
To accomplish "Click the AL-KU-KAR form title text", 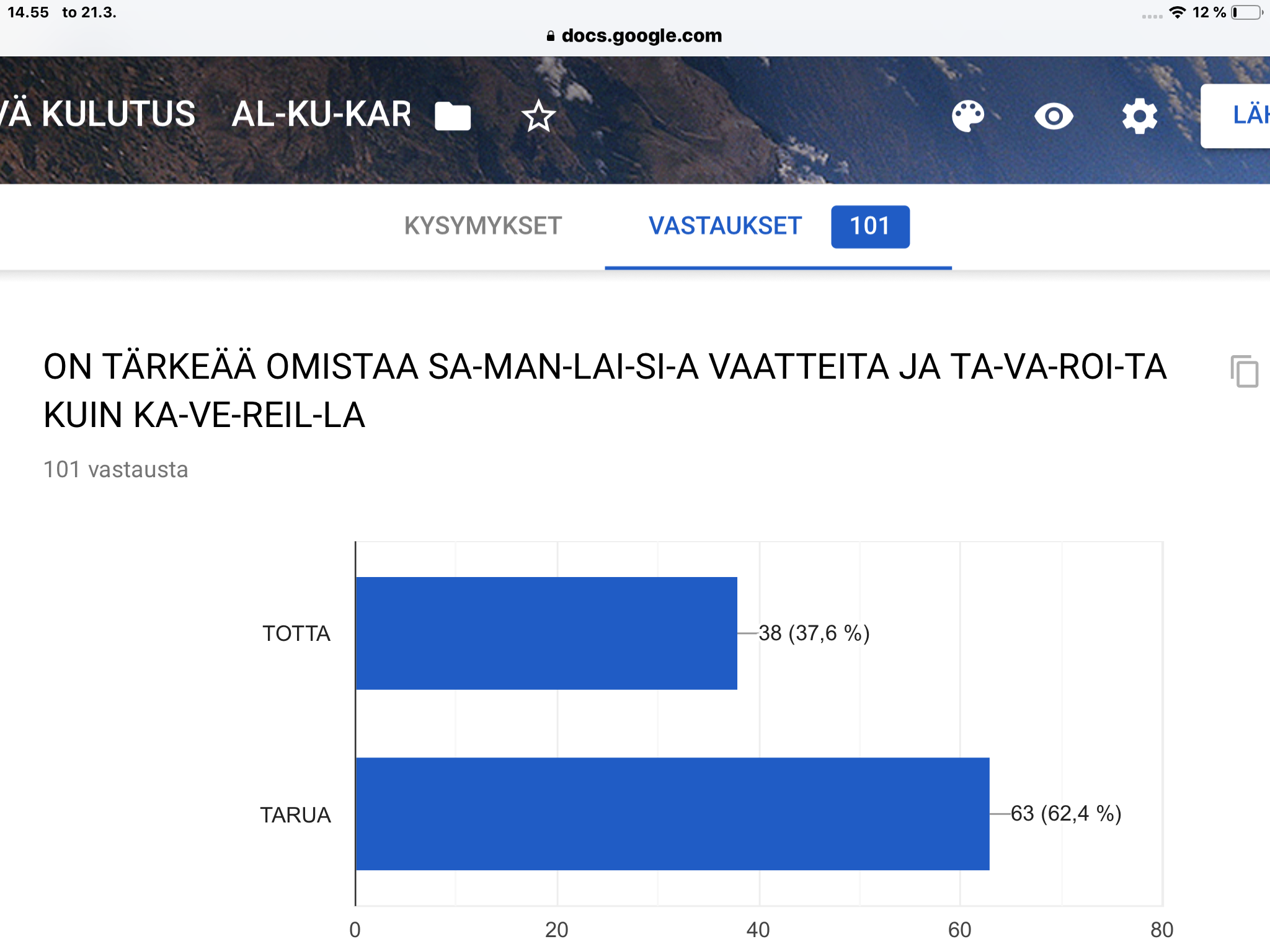I will click(x=321, y=115).
